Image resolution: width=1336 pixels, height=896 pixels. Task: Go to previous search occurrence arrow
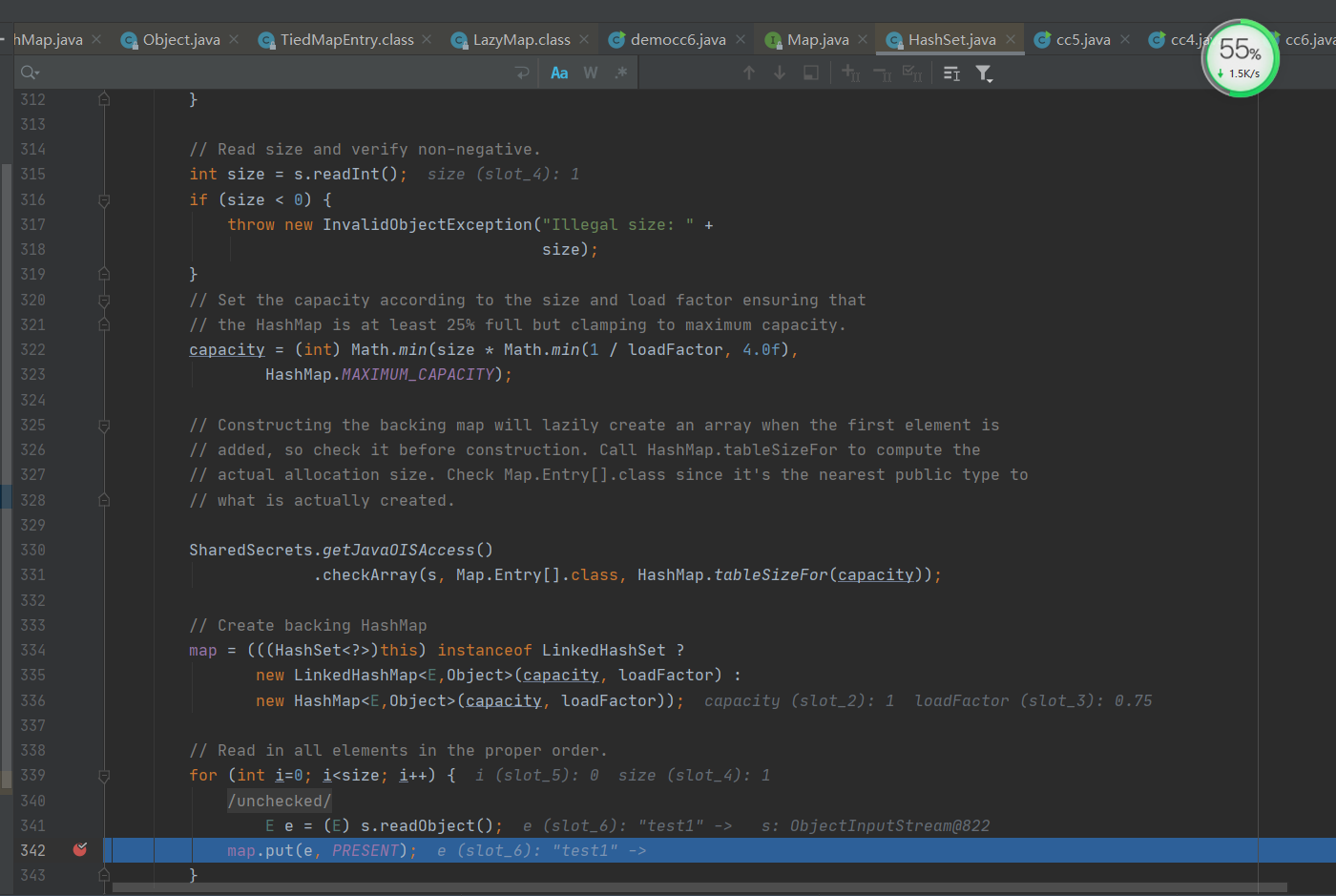pyautogui.click(x=749, y=73)
